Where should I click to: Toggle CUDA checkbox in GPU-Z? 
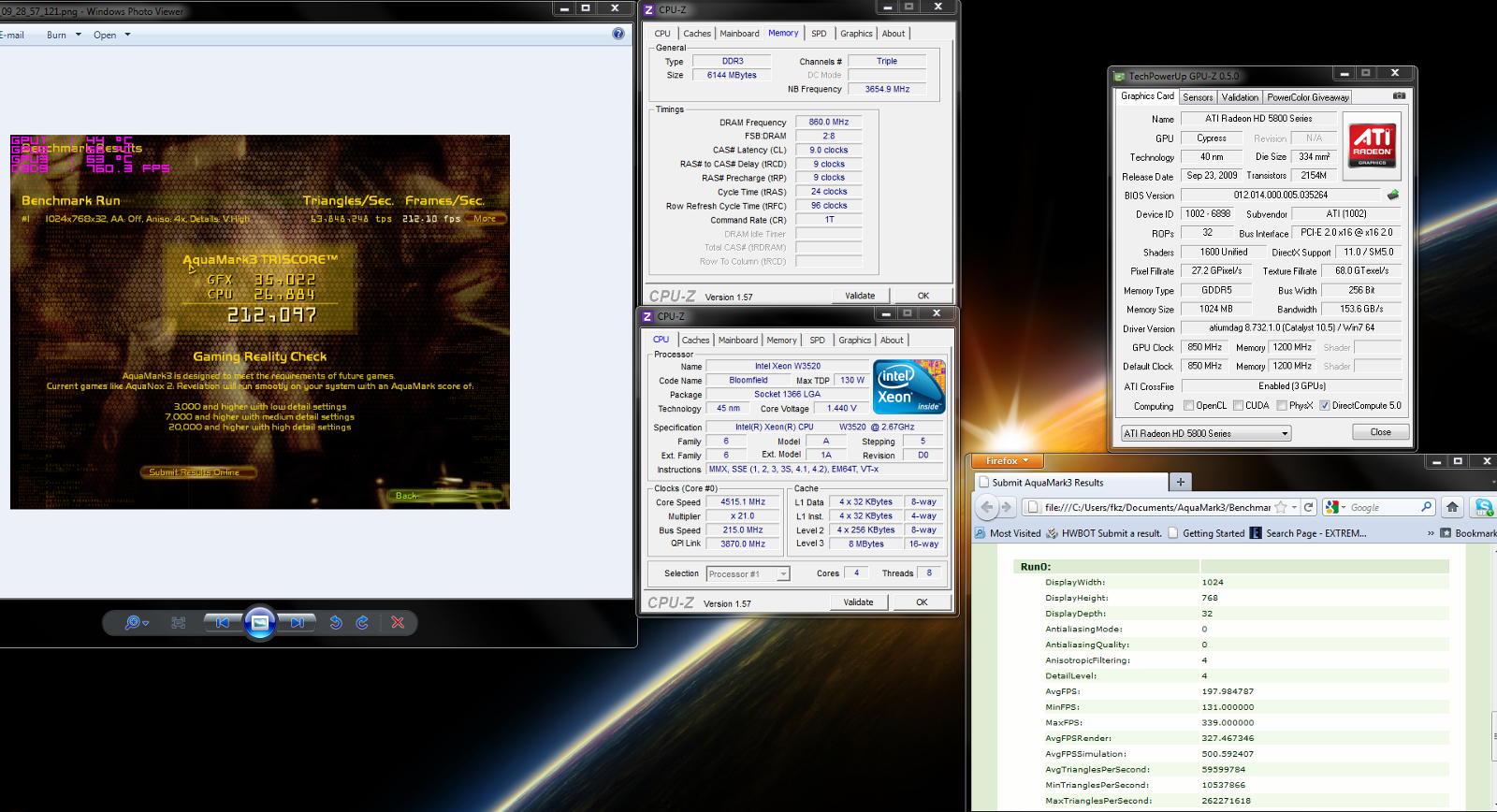tap(1239, 406)
